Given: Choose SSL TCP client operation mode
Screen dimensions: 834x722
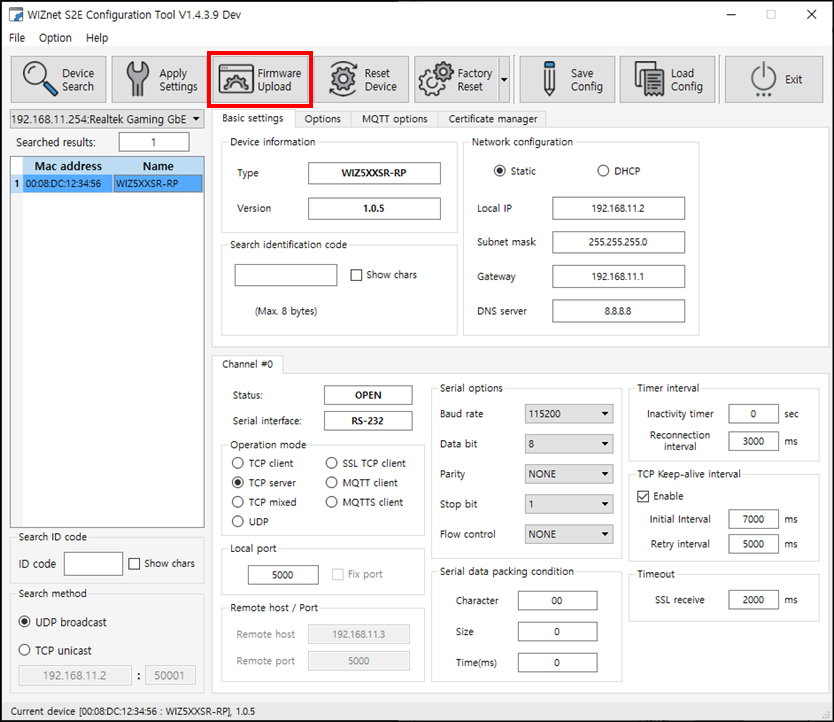Looking at the screenshot, I should point(331,463).
